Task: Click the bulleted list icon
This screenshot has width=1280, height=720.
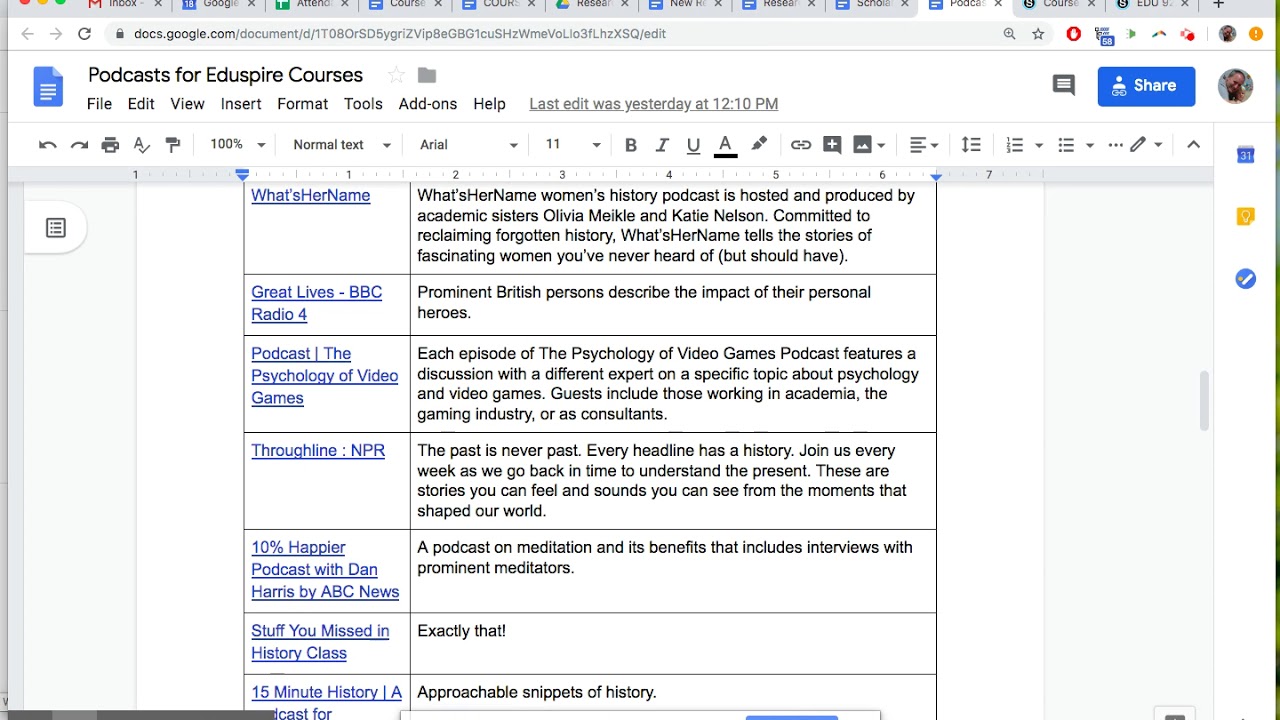Action: tap(1066, 145)
